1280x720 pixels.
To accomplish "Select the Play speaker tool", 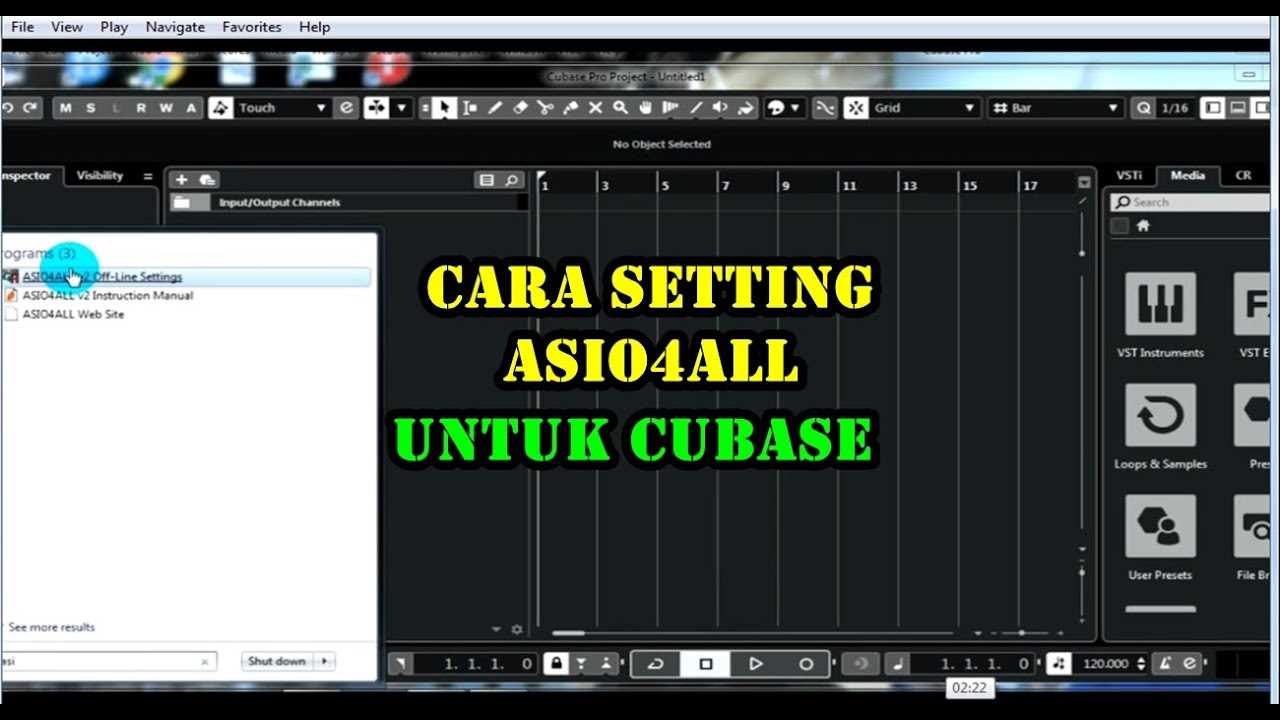I will click(720, 108).
